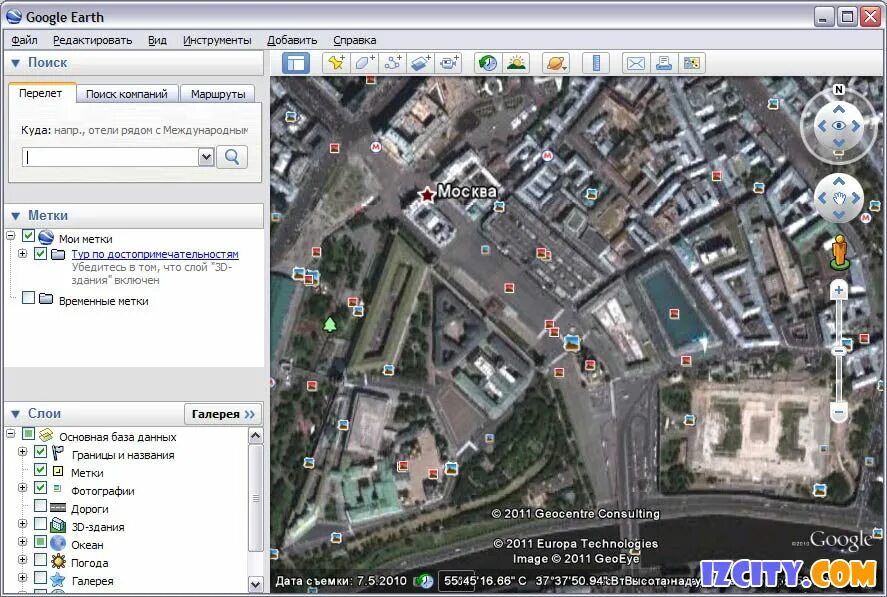Toggle sunlight across the landscape
Viewport: 887px width, 597px height.
tap(516, 63)
